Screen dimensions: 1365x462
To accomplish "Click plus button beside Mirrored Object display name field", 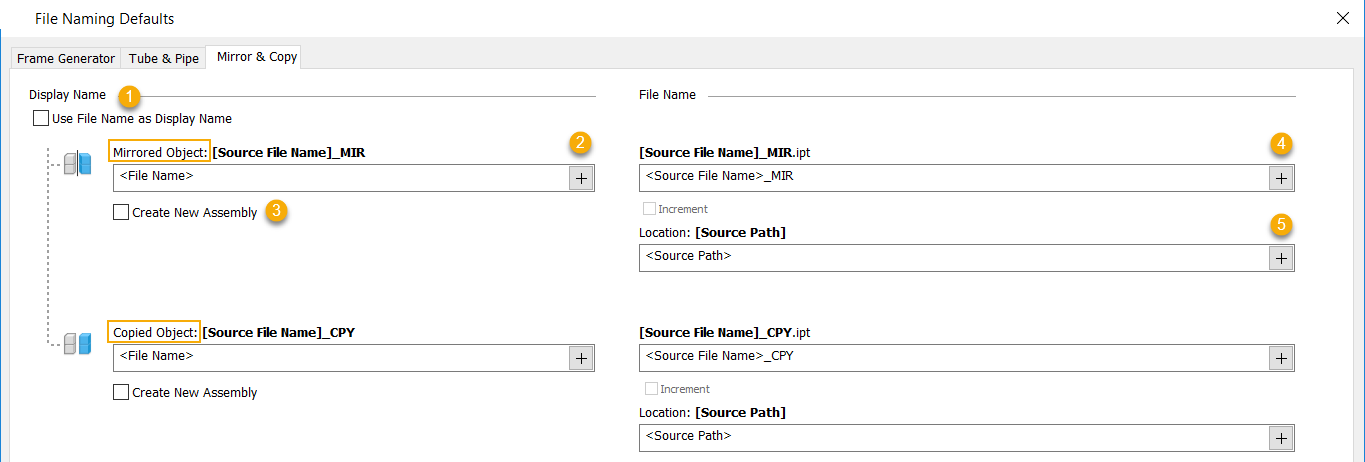I will [x=581, y=178].
